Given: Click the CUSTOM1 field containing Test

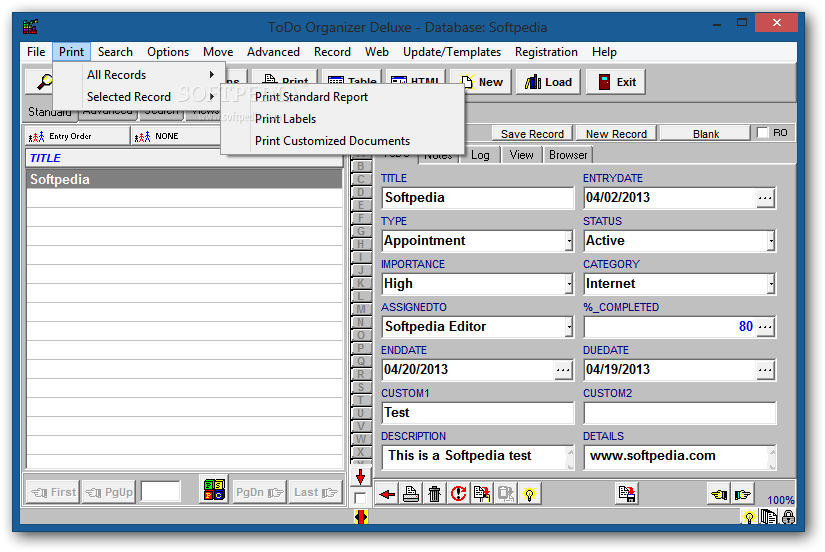Looking at the screenshot, I should pyautogui.click(x=477, y=413).
